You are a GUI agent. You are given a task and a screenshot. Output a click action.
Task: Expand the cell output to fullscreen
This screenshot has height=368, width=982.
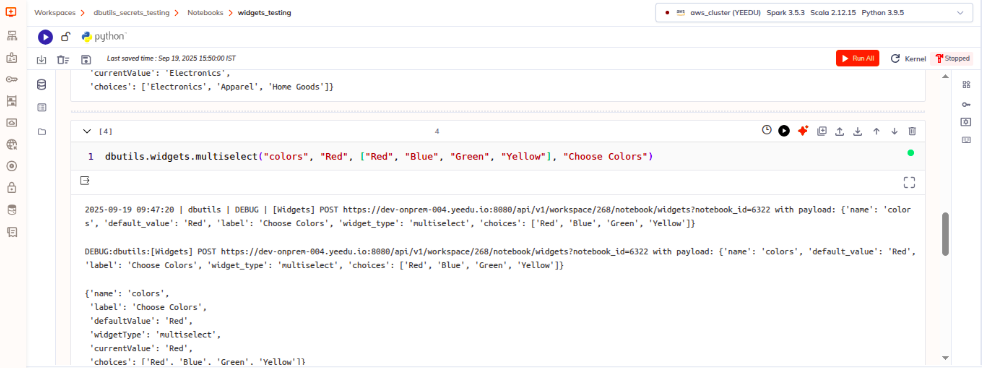tap(909, 182)
